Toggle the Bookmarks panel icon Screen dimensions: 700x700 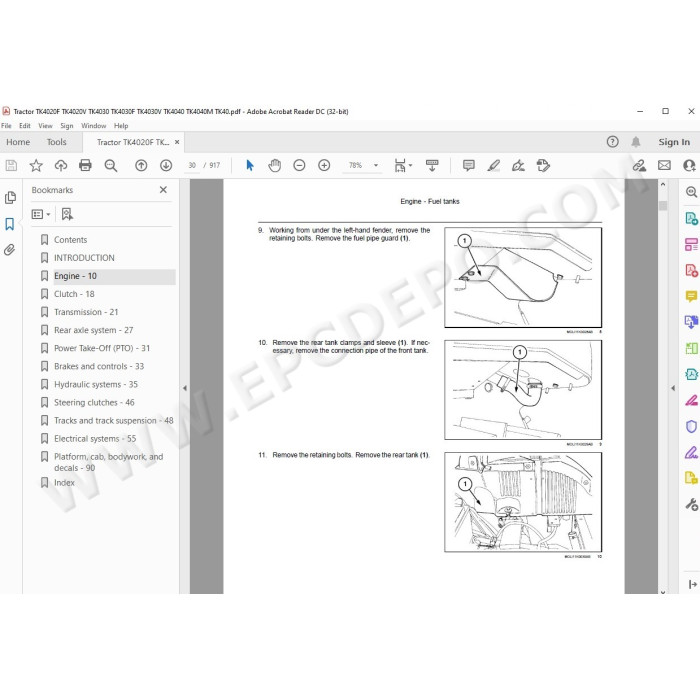(x=10, y=224)
